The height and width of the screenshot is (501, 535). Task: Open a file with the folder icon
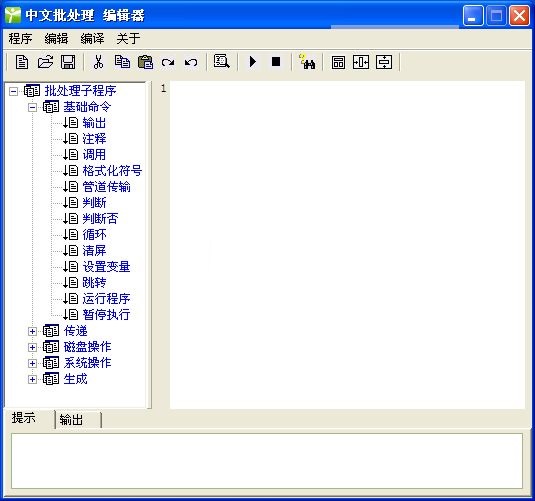click(x=45, y=62)
